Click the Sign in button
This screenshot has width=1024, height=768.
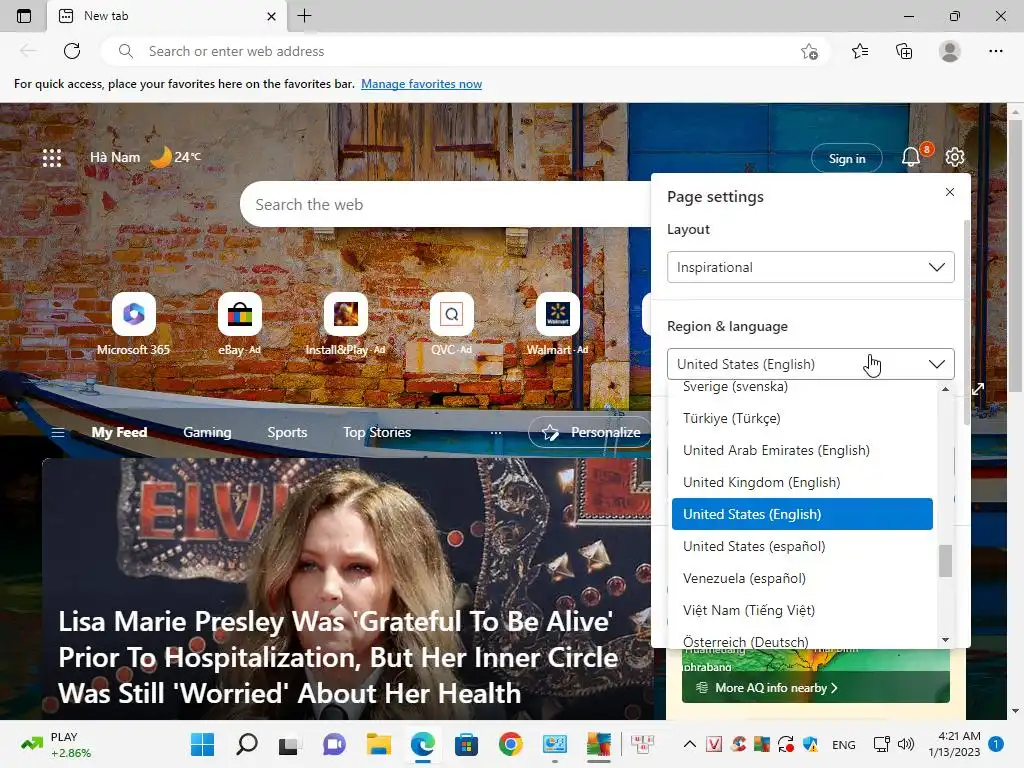point(846,158)
